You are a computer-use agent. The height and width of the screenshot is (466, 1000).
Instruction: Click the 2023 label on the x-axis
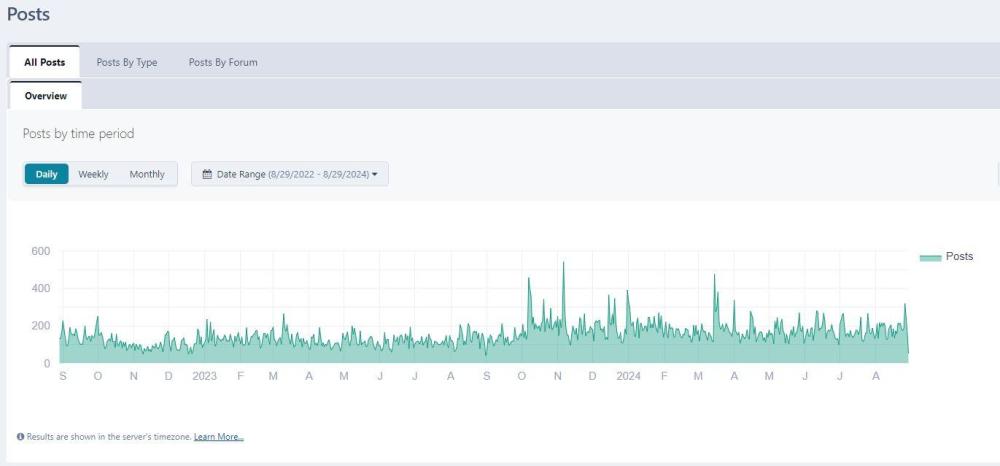(204, 376)
